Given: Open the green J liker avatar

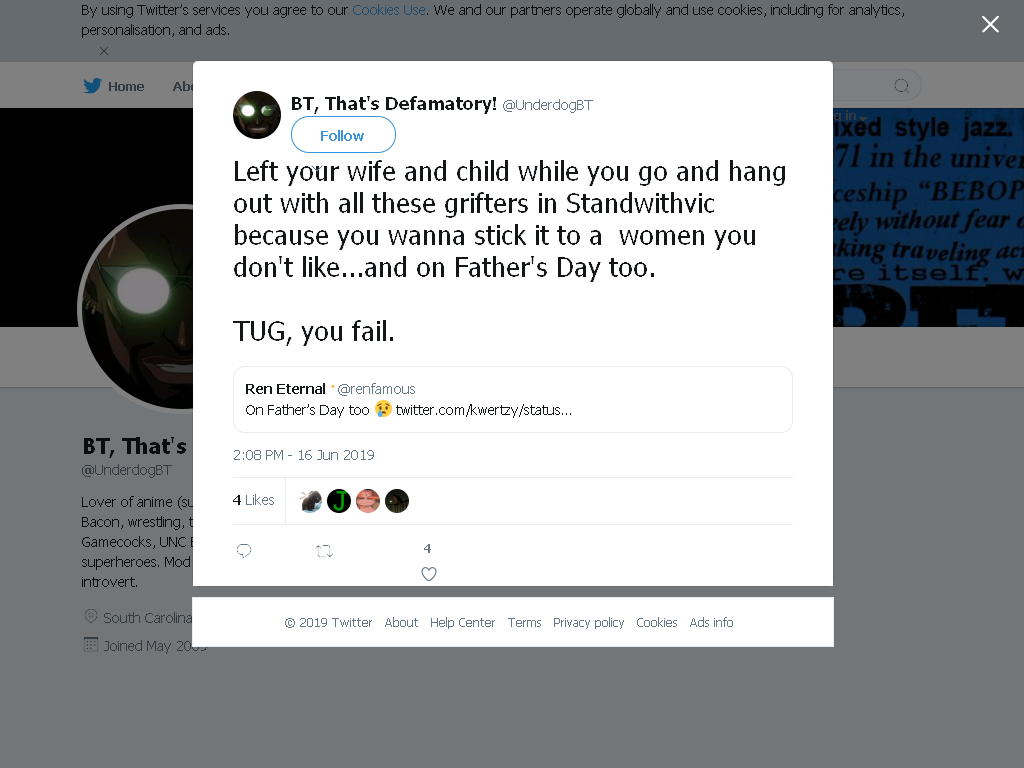Looking at the screenshot, I should coord(339,501).
